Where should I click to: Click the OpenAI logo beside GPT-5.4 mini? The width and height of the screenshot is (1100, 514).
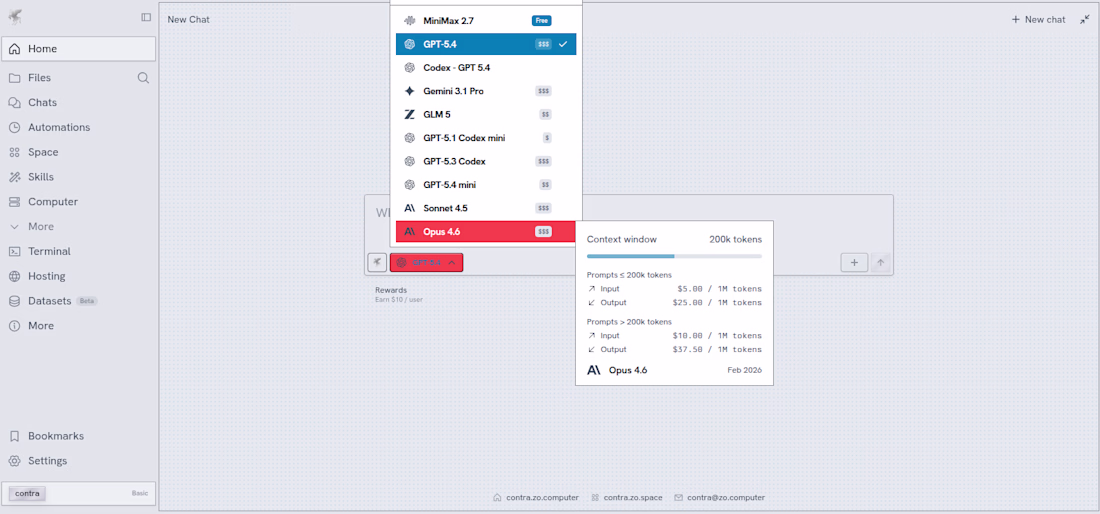410,184
